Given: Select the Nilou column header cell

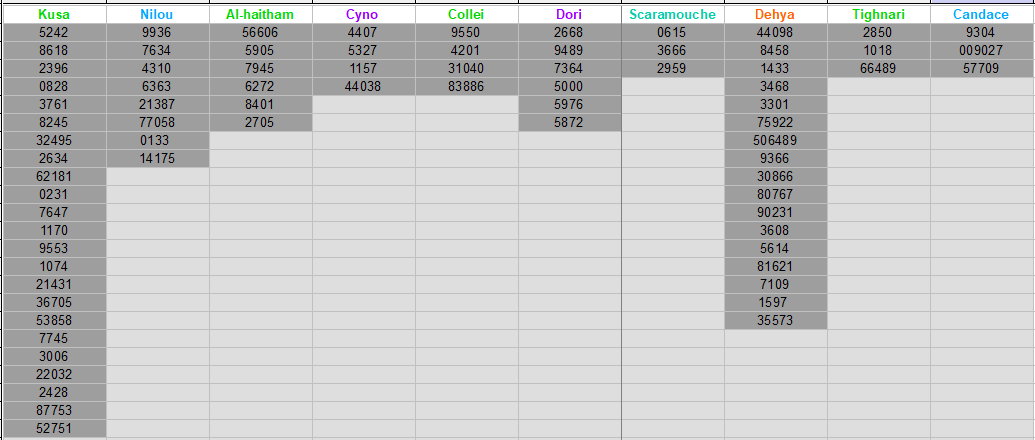Looking at the screenshot, I should pyautogui.click(x=158, y=15).
